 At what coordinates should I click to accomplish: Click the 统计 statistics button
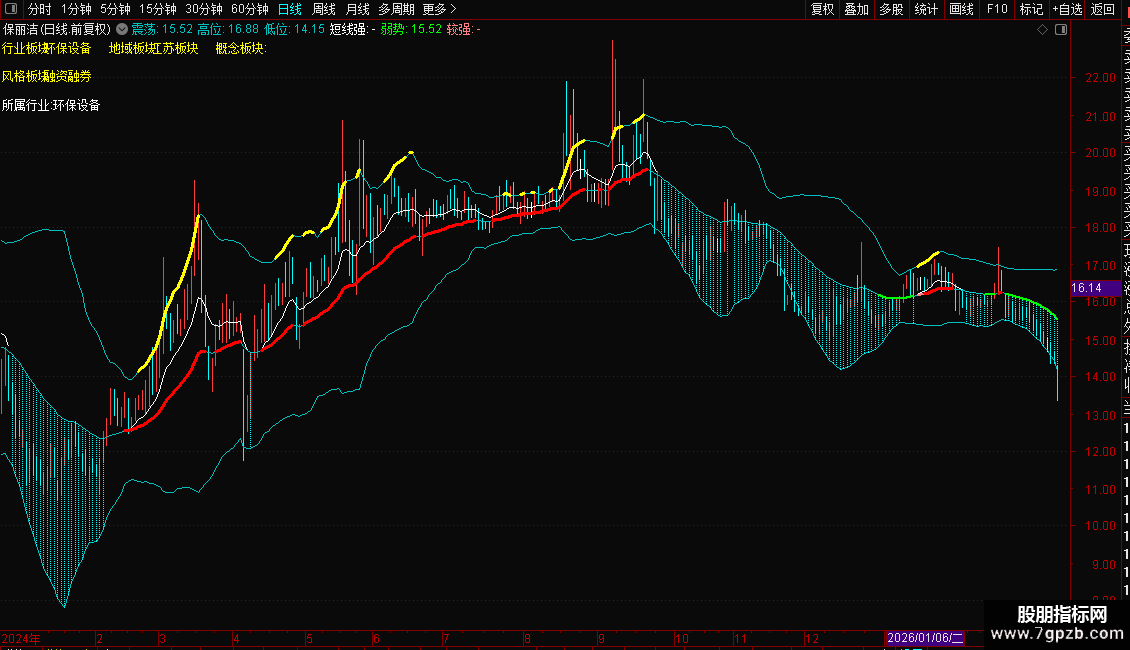[926, 9]
